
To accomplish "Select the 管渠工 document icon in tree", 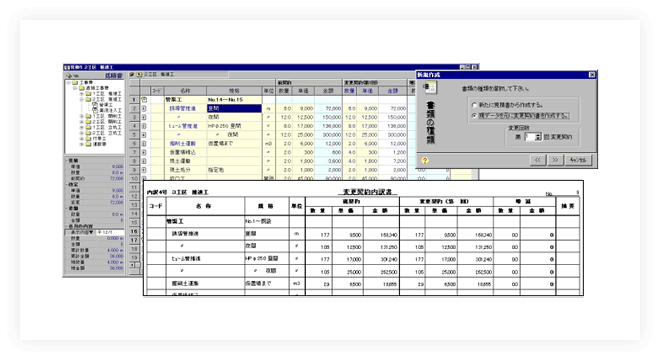I will coord(95,104).
